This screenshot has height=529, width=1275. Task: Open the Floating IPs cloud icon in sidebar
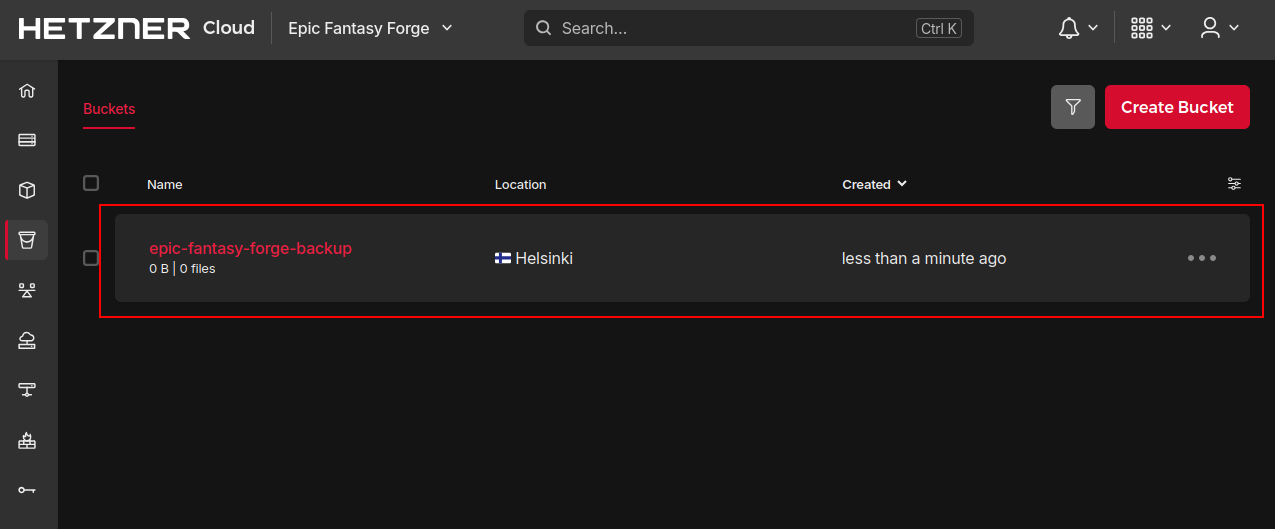point(27,340)
